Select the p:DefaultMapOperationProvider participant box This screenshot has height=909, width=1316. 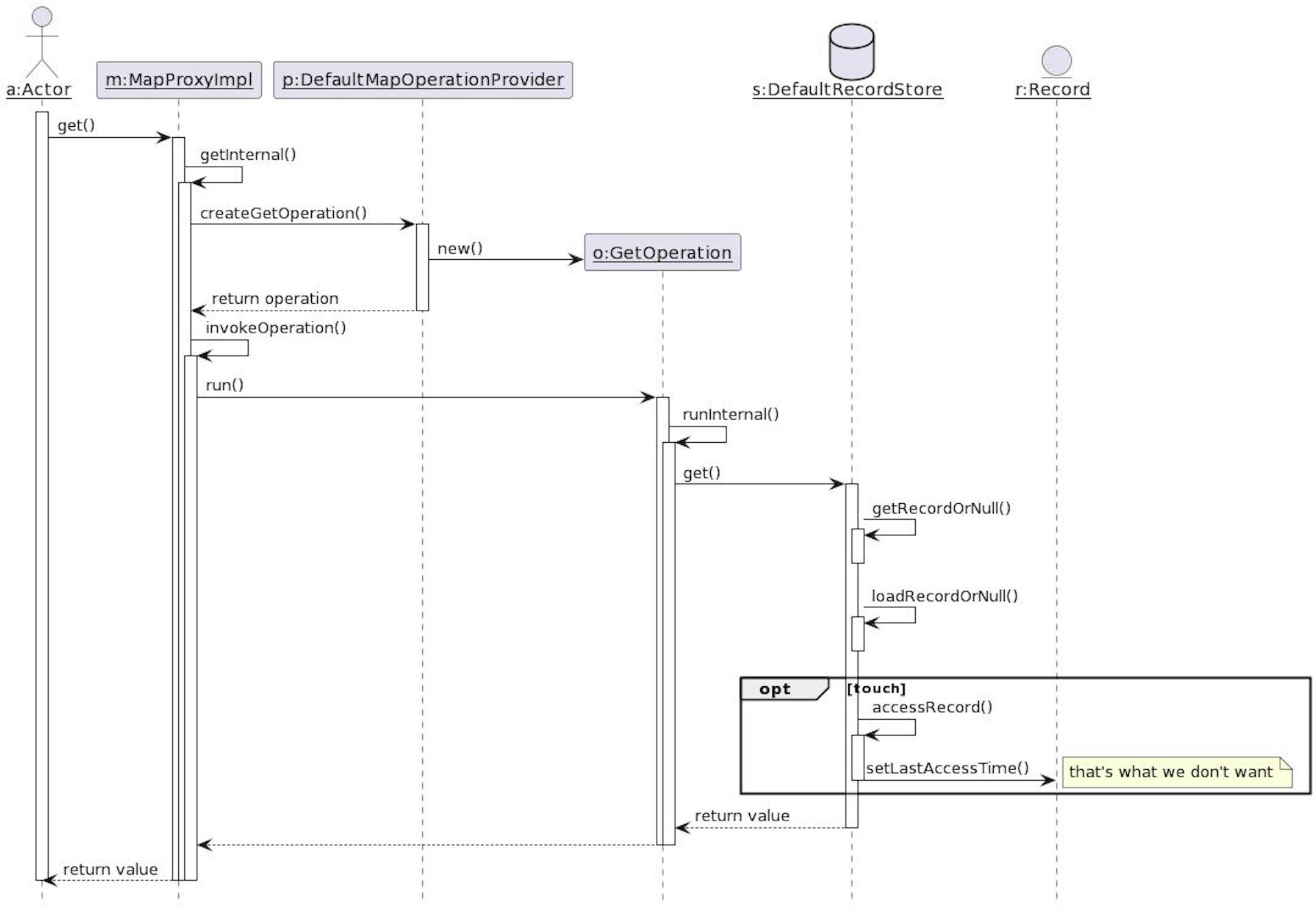click(x=422, y=80)
